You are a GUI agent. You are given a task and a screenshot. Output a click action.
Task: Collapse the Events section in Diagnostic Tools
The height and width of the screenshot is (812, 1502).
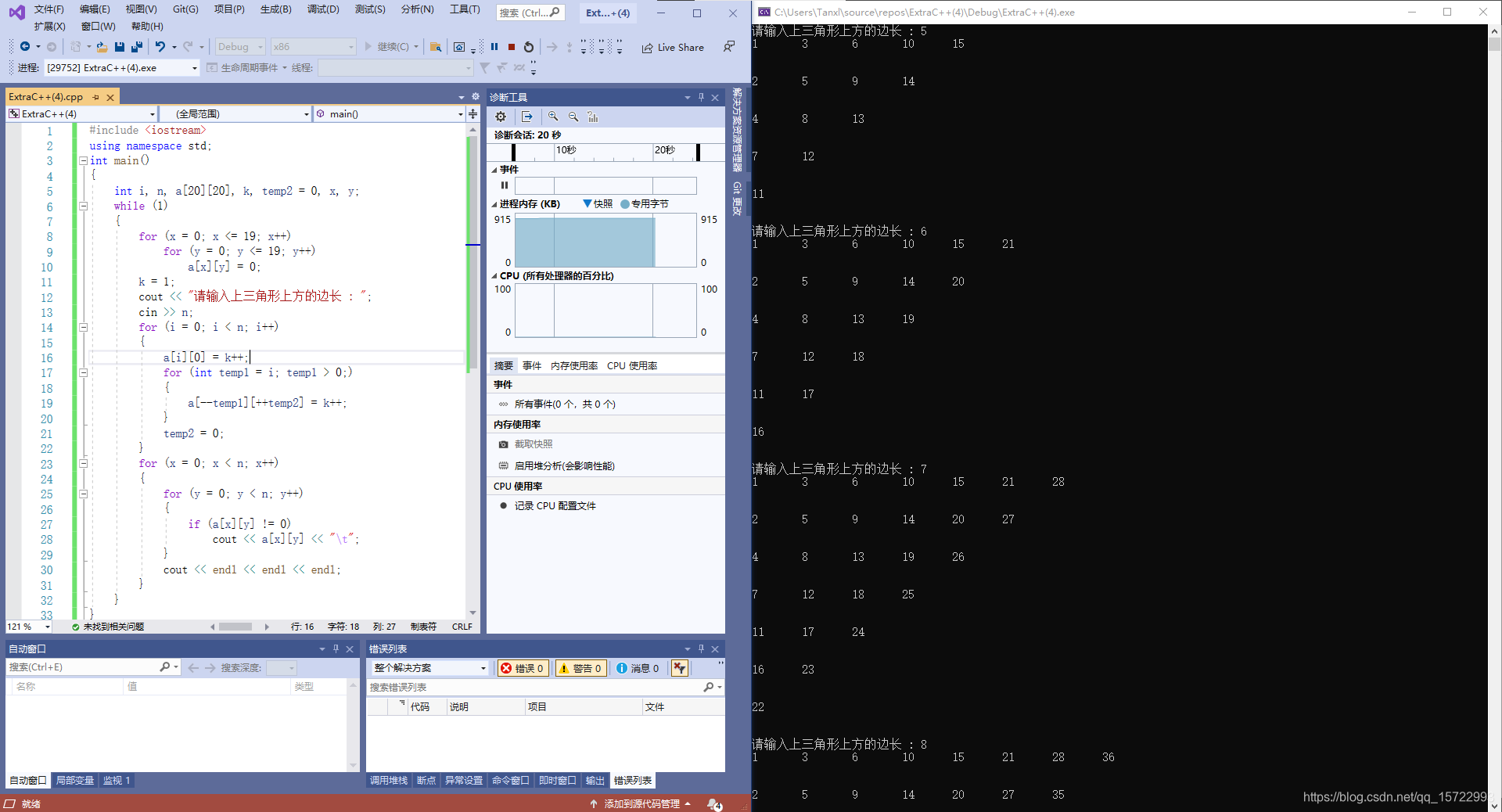click(494, 170)
